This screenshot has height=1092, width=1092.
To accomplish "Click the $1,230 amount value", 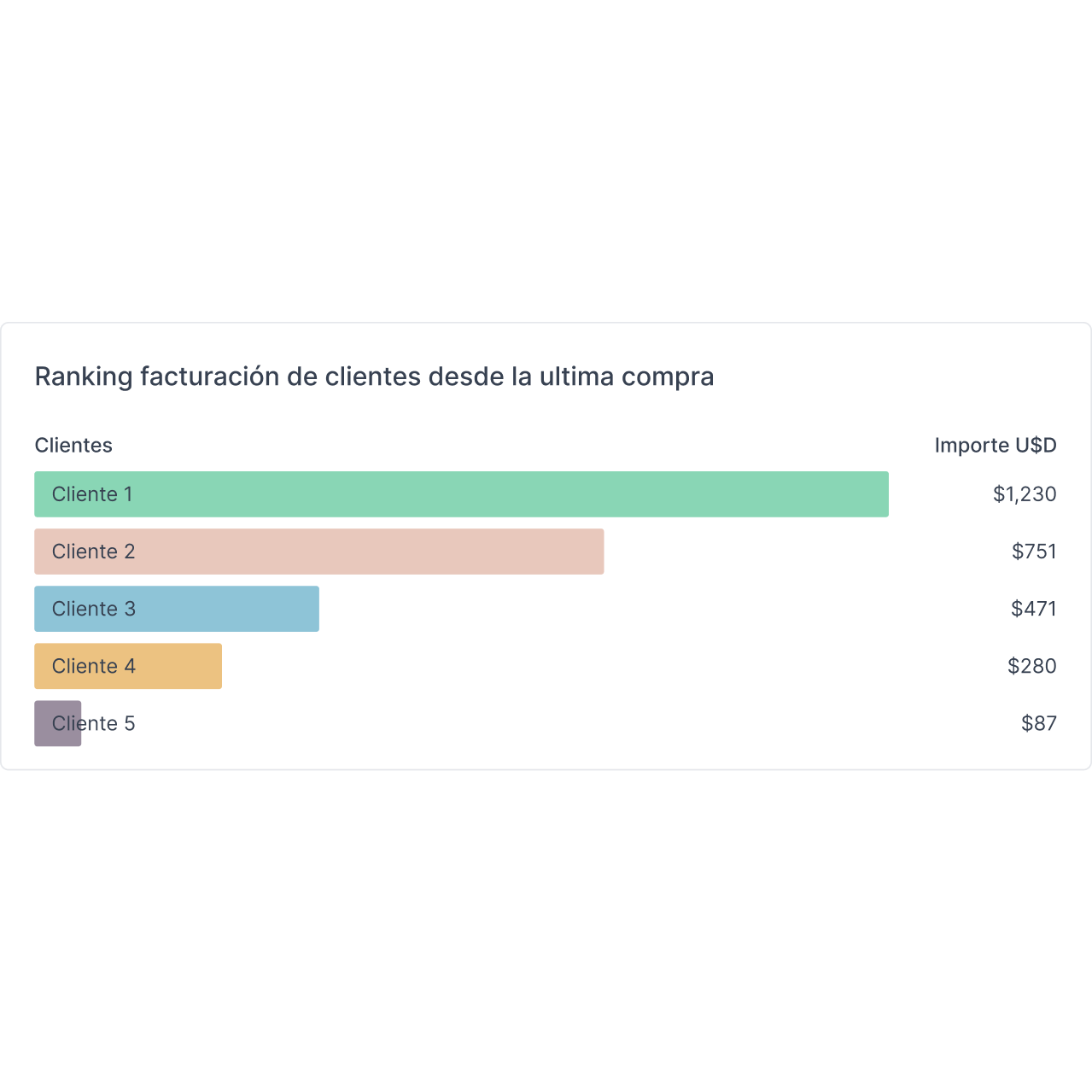I will click(1024, 494).
